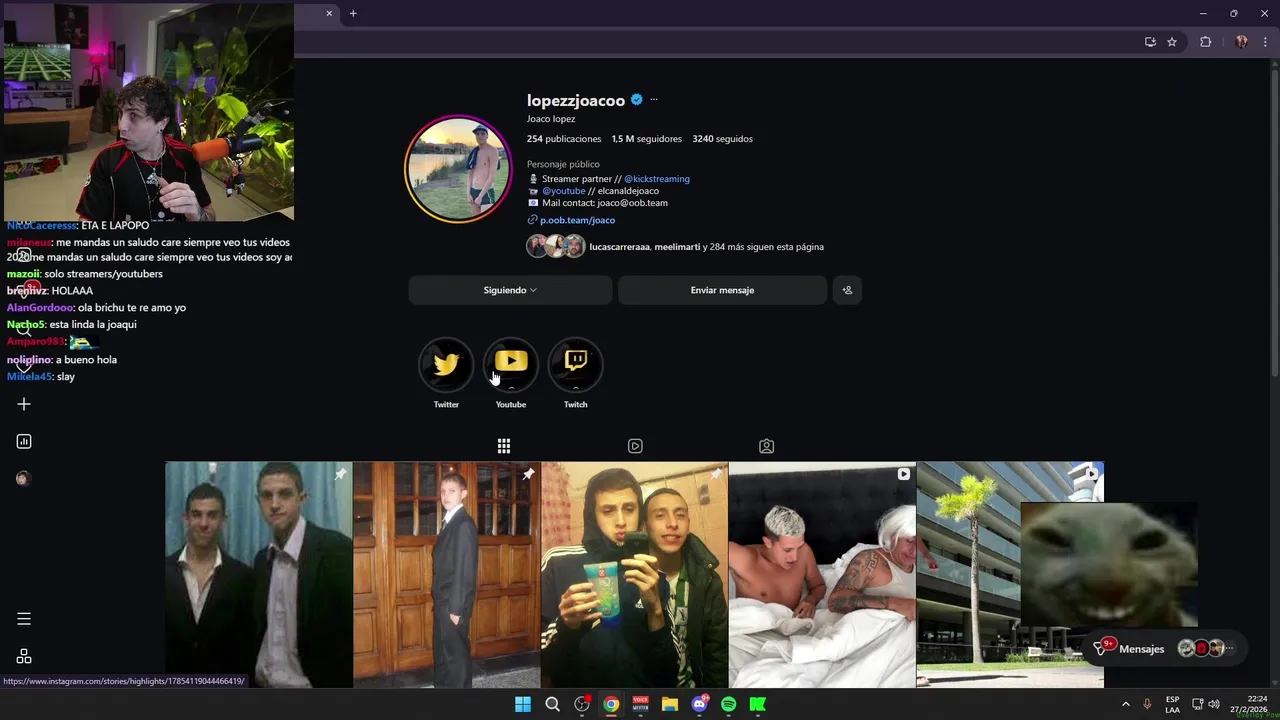Open the Chrome three-dot menu
This screenshot has width=1280, height=720.
click(1265, 42)
